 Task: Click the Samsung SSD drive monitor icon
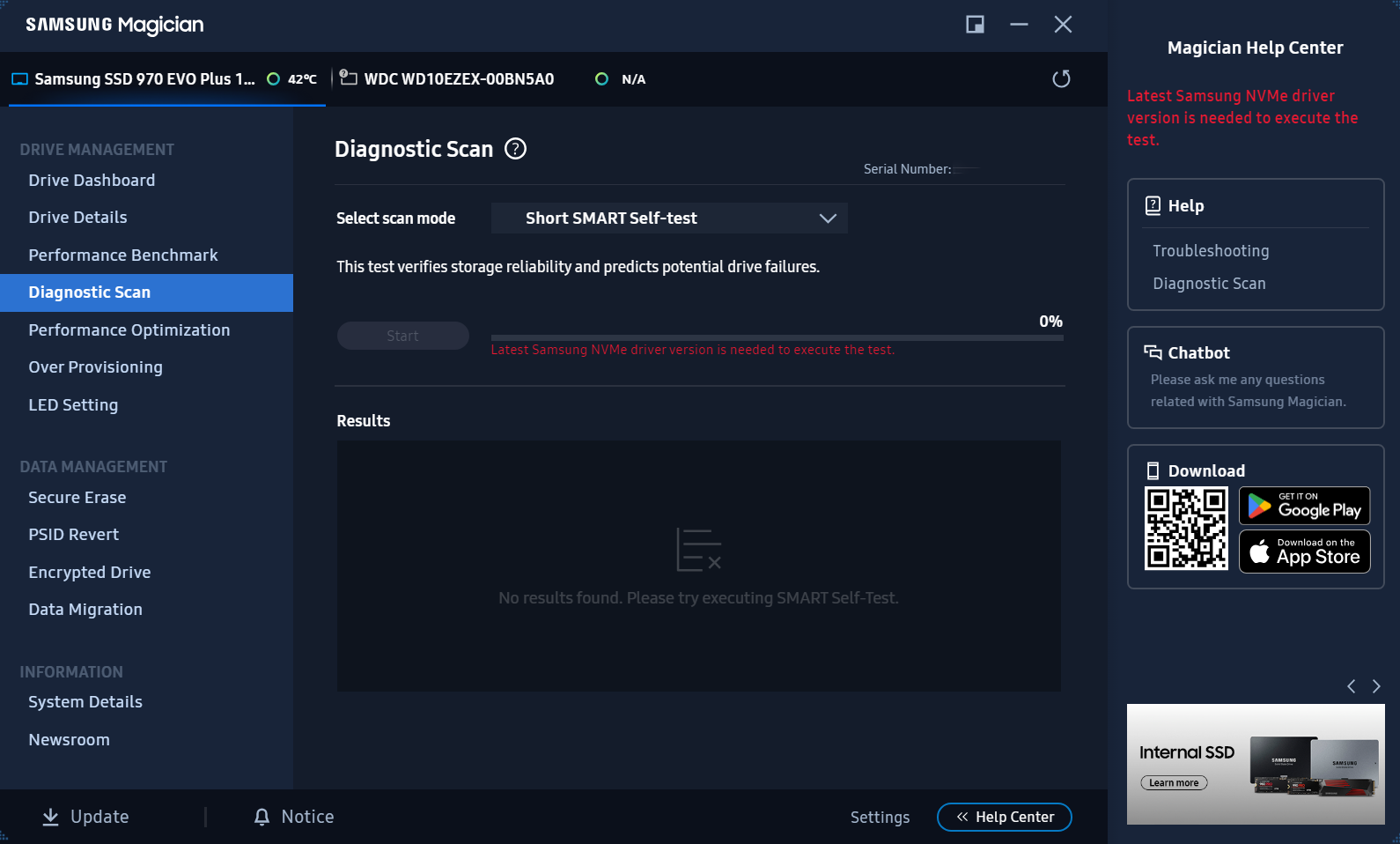(x=19, y=79)
